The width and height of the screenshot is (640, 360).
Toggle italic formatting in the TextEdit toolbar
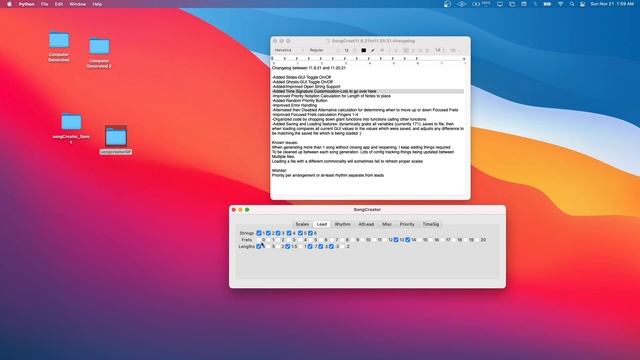(x=389, y=50)
